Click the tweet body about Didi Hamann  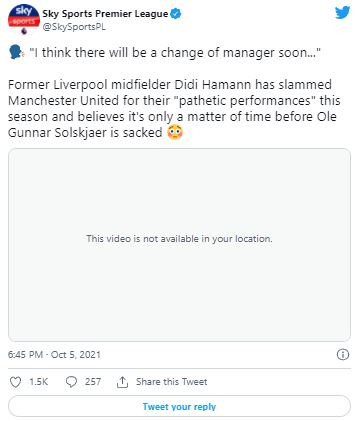click(x=174, y=109)
